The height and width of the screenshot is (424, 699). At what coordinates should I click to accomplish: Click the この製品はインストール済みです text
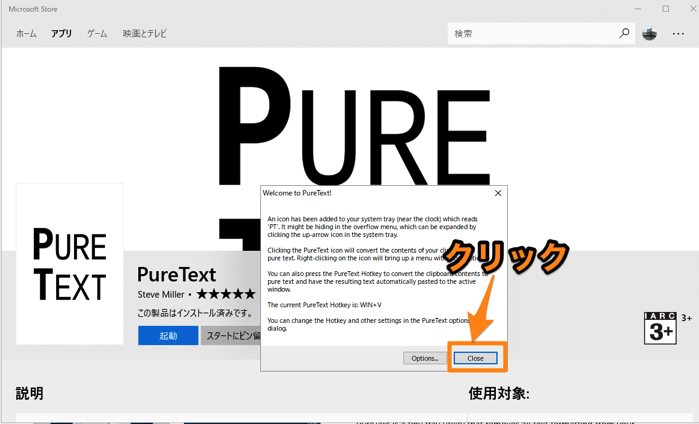(x=195, y=313)
